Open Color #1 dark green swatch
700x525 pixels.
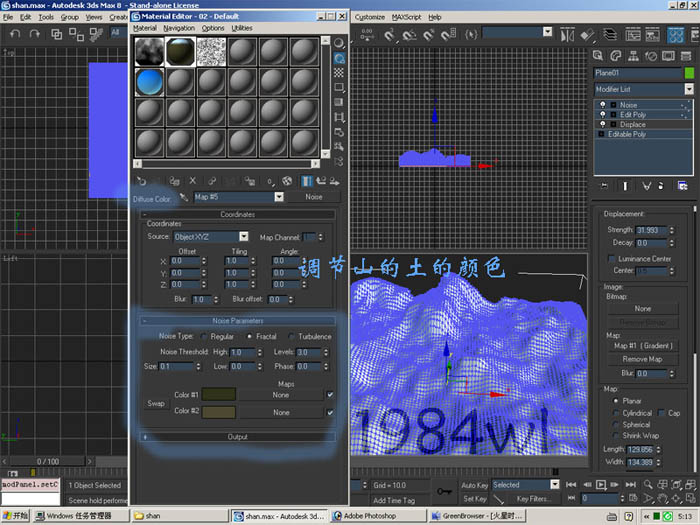(219, 395)
